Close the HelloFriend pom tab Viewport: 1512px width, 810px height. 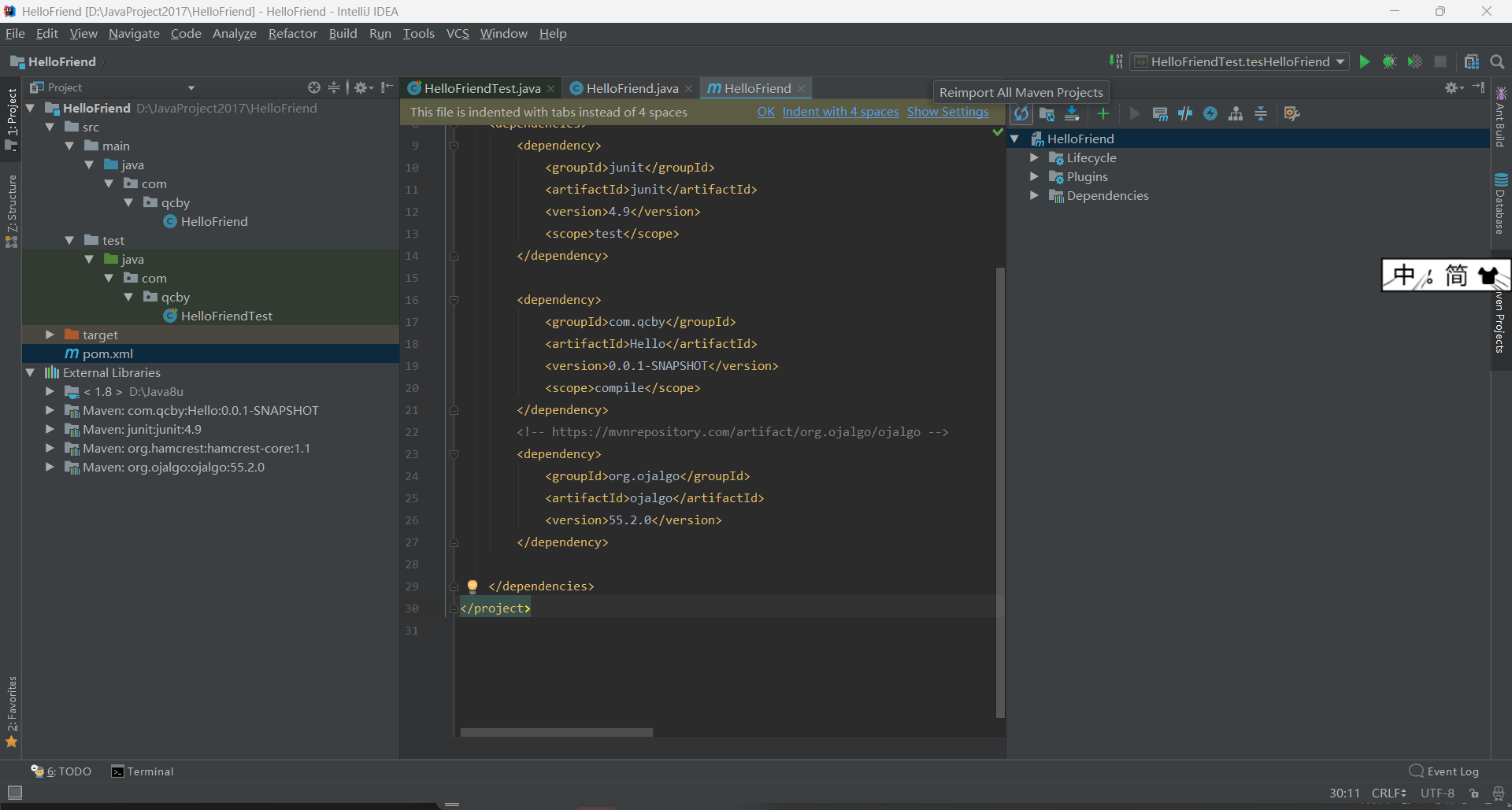click(802, 89)
